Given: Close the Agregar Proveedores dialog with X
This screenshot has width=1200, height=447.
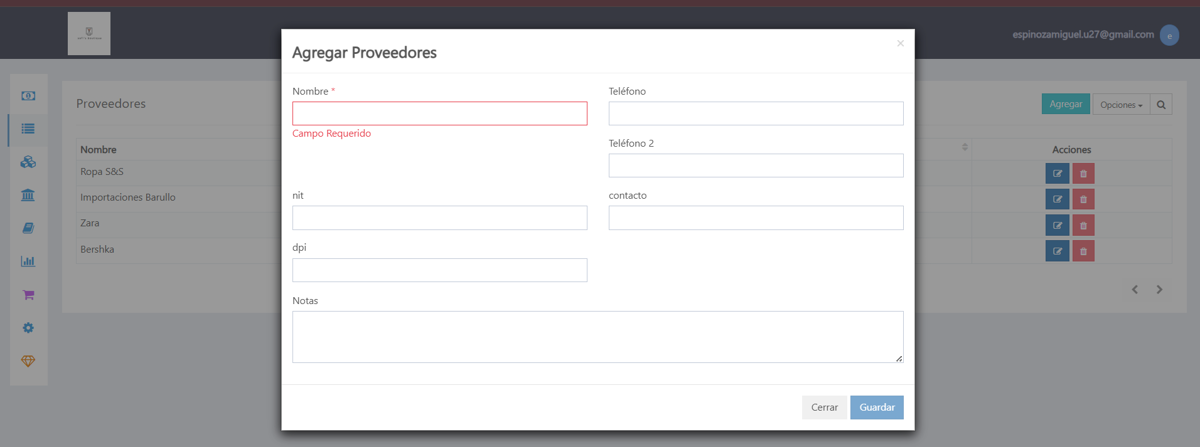Looking at the screenshot, I should click(900, 43).
